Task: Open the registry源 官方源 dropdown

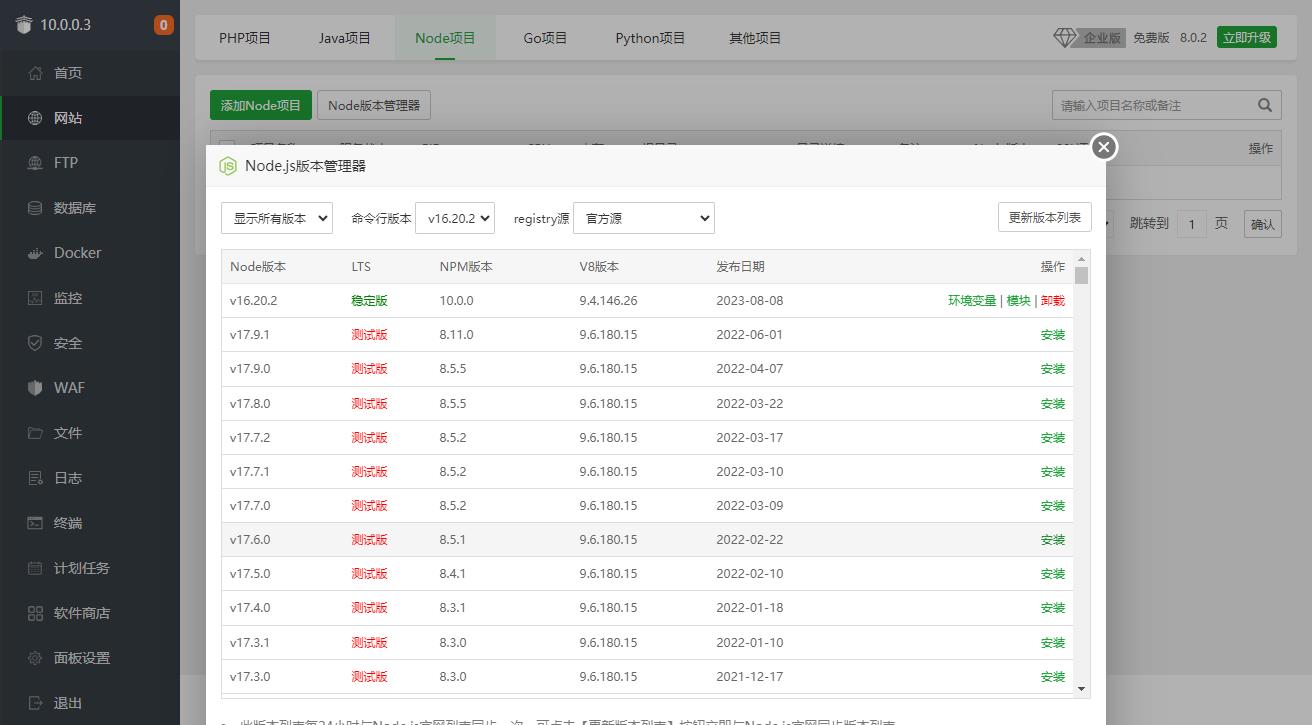Action: click(x=644, y=218)
